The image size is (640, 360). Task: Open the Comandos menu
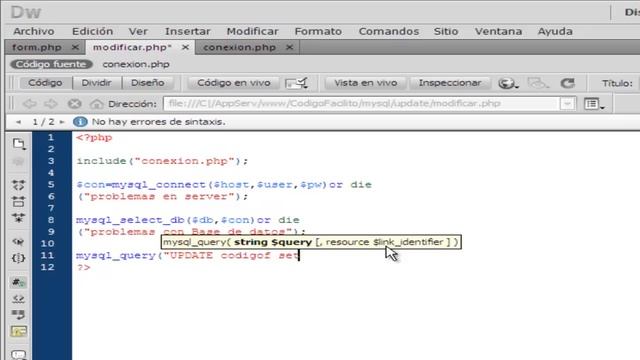[389, 31]
